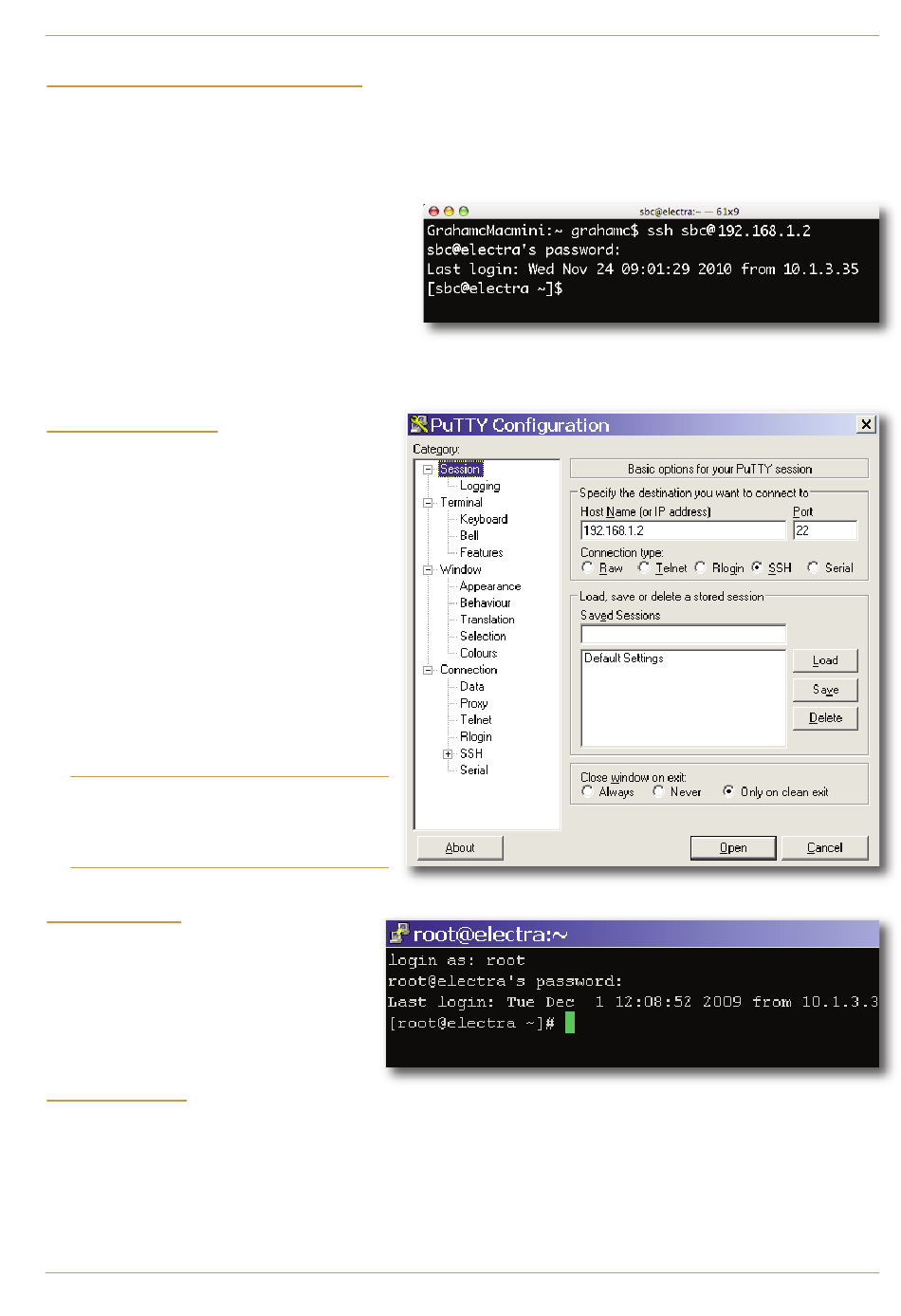This screenshot has width=901, height=1316.
Task: Expand the SSH tree node
Action: pyautogui.click(x=448, y=753)
